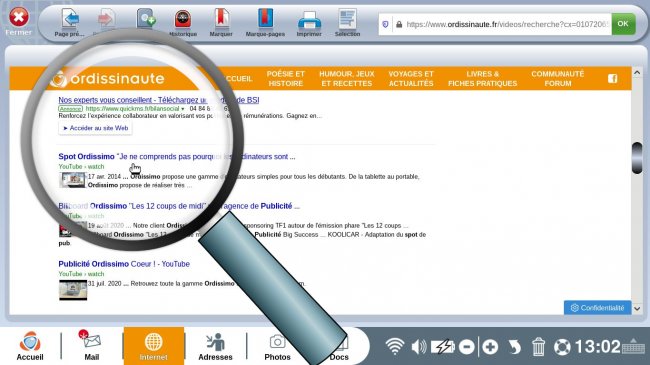Open the Historique icon
The width and height of the screenshot is (650, 365).
(182, 19)
